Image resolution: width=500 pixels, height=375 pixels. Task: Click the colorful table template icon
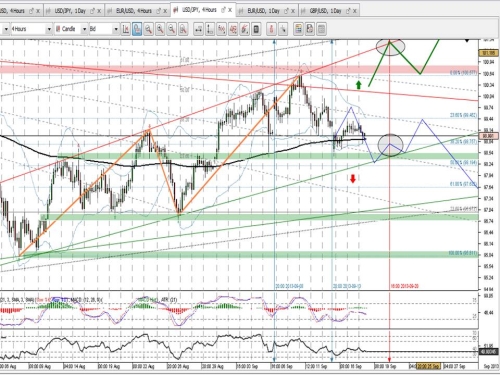(298, 29)
